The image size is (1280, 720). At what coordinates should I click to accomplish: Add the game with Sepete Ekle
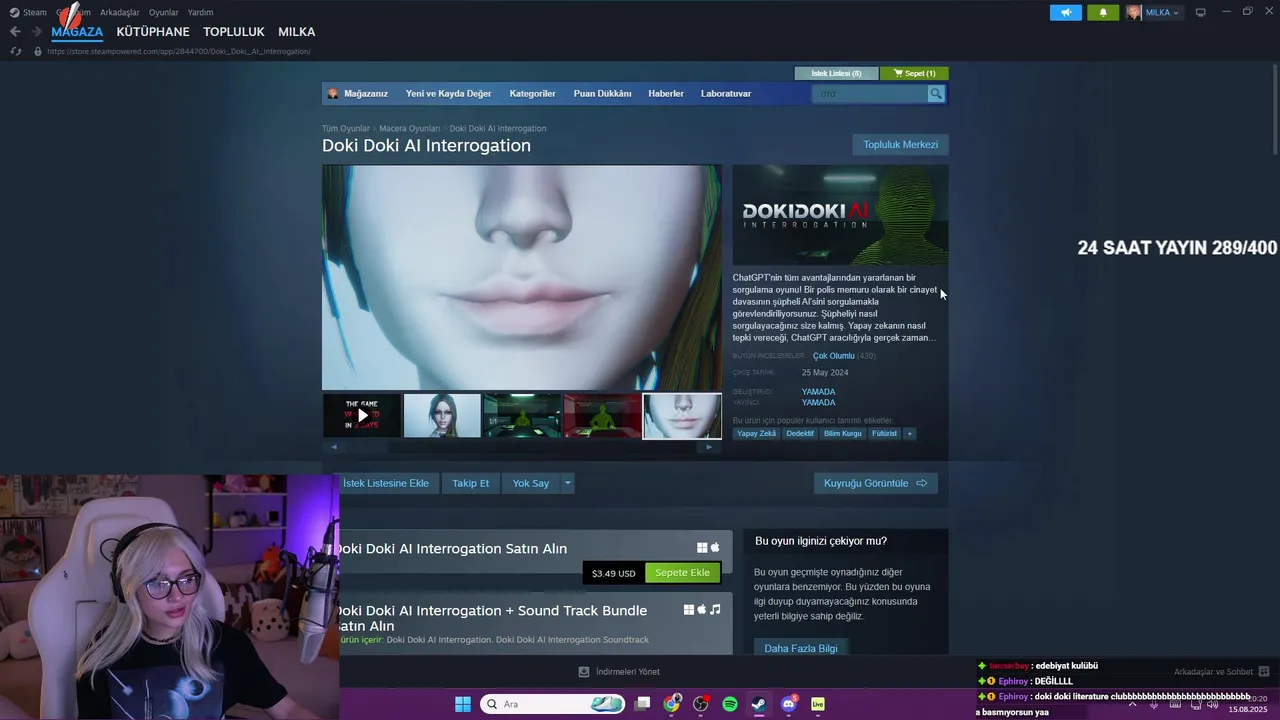tap(682, 573)
